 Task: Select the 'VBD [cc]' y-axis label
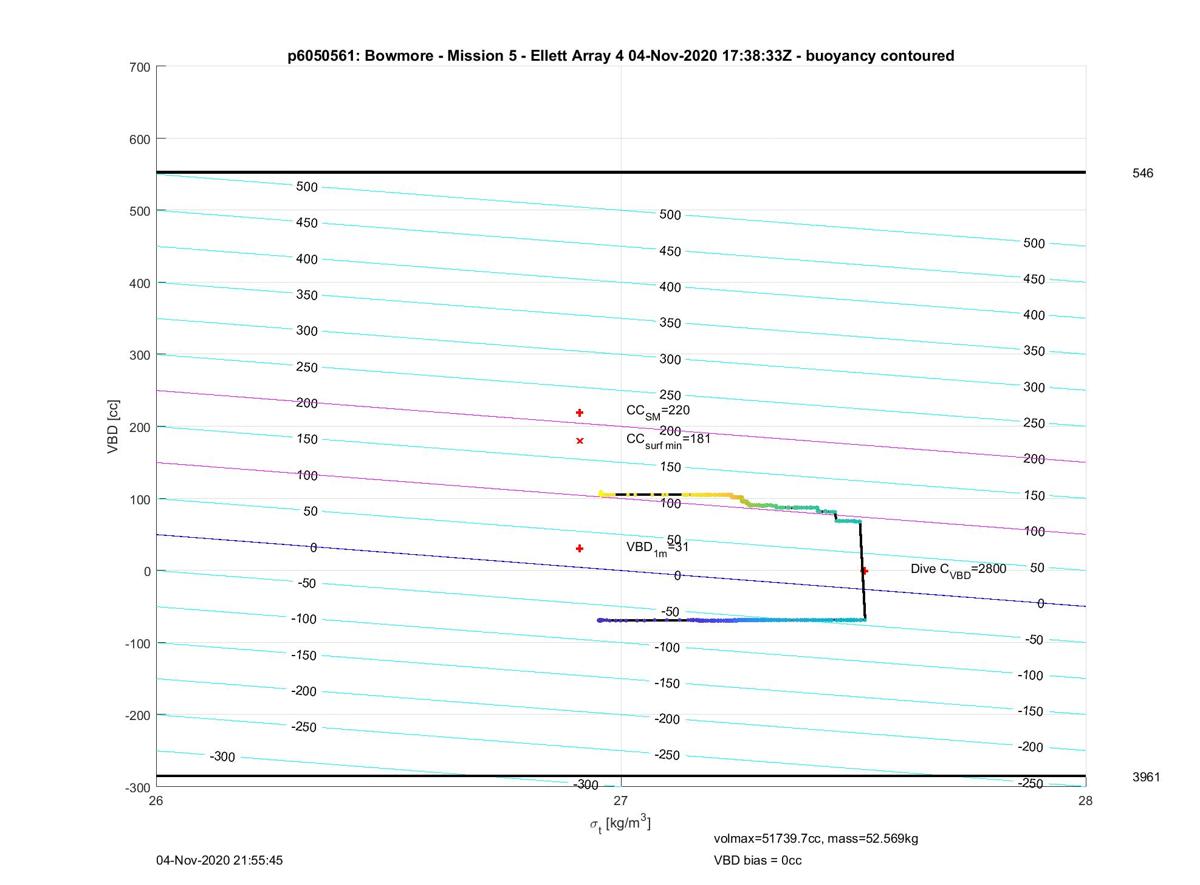pyautogui.click(x=114, y=427)
